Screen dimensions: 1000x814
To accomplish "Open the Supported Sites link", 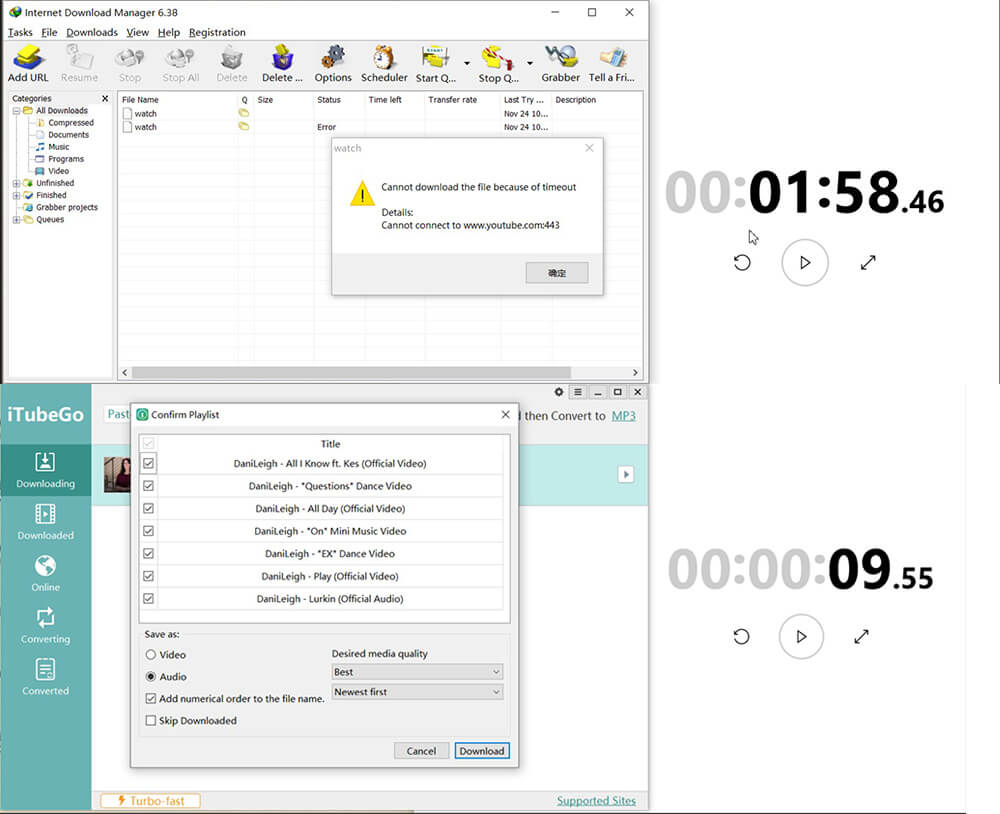I will click(x=596, y=800).
